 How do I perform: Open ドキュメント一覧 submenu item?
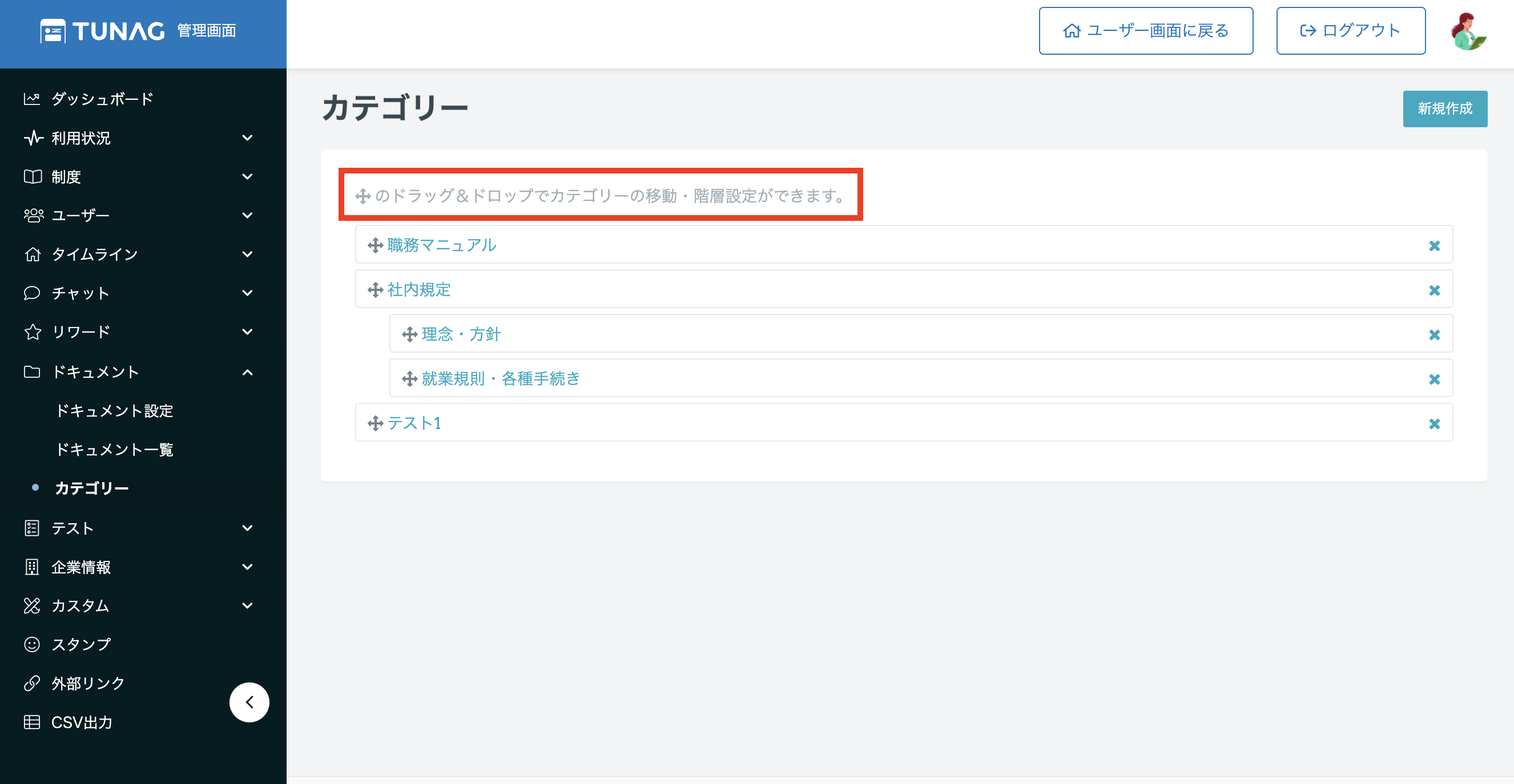click(x=115, y=450)
